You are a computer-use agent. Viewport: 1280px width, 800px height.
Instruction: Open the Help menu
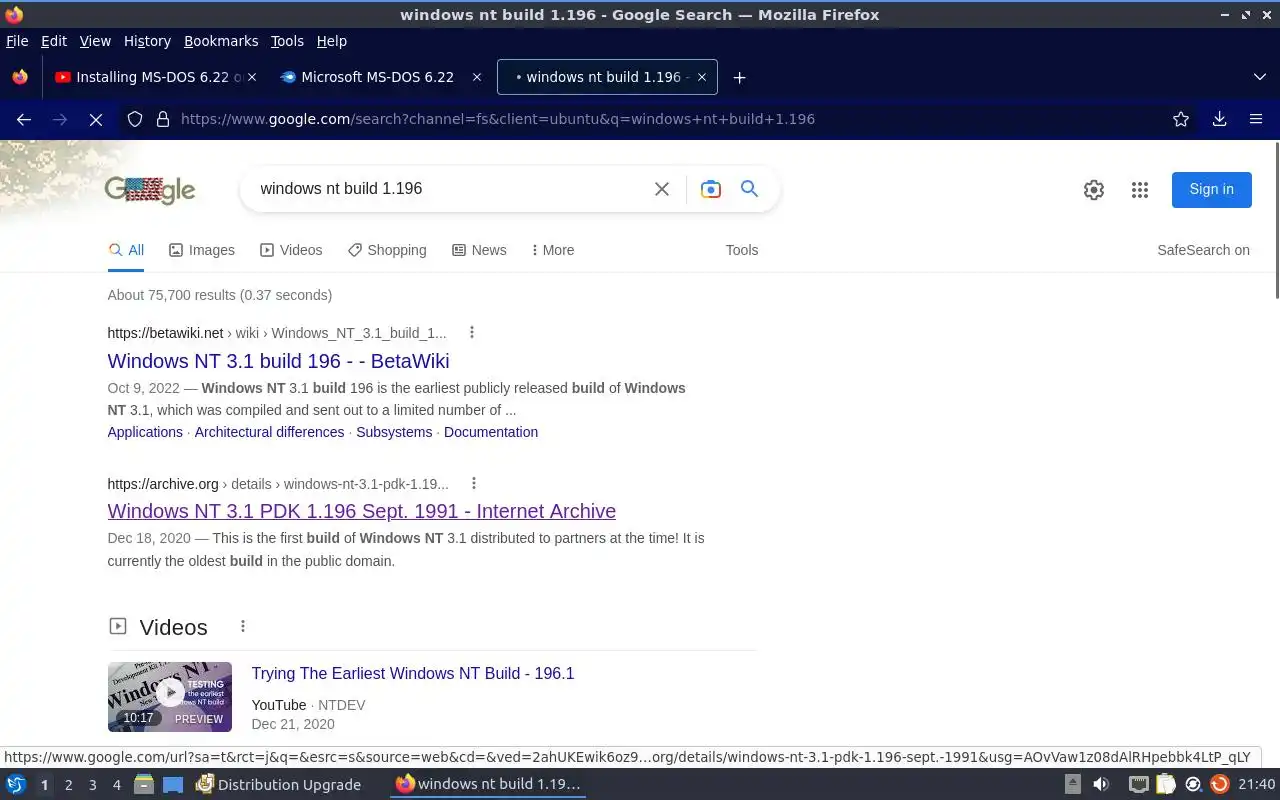(x=331, y=41)
